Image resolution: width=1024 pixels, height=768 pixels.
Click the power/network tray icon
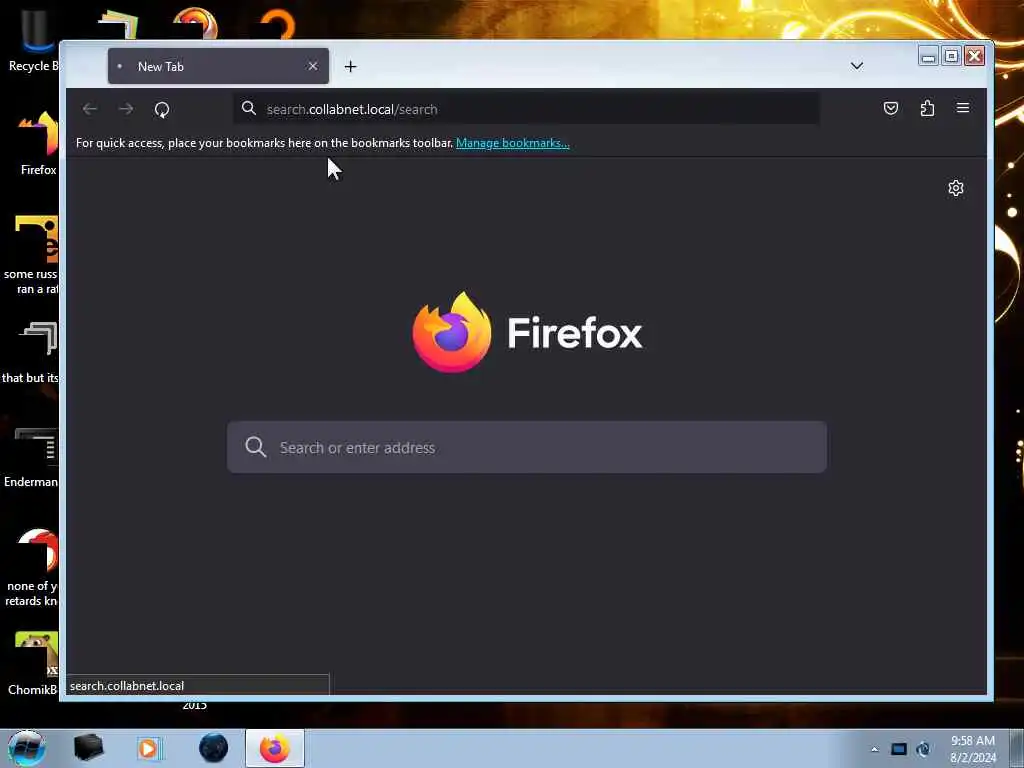coord(923,749)
